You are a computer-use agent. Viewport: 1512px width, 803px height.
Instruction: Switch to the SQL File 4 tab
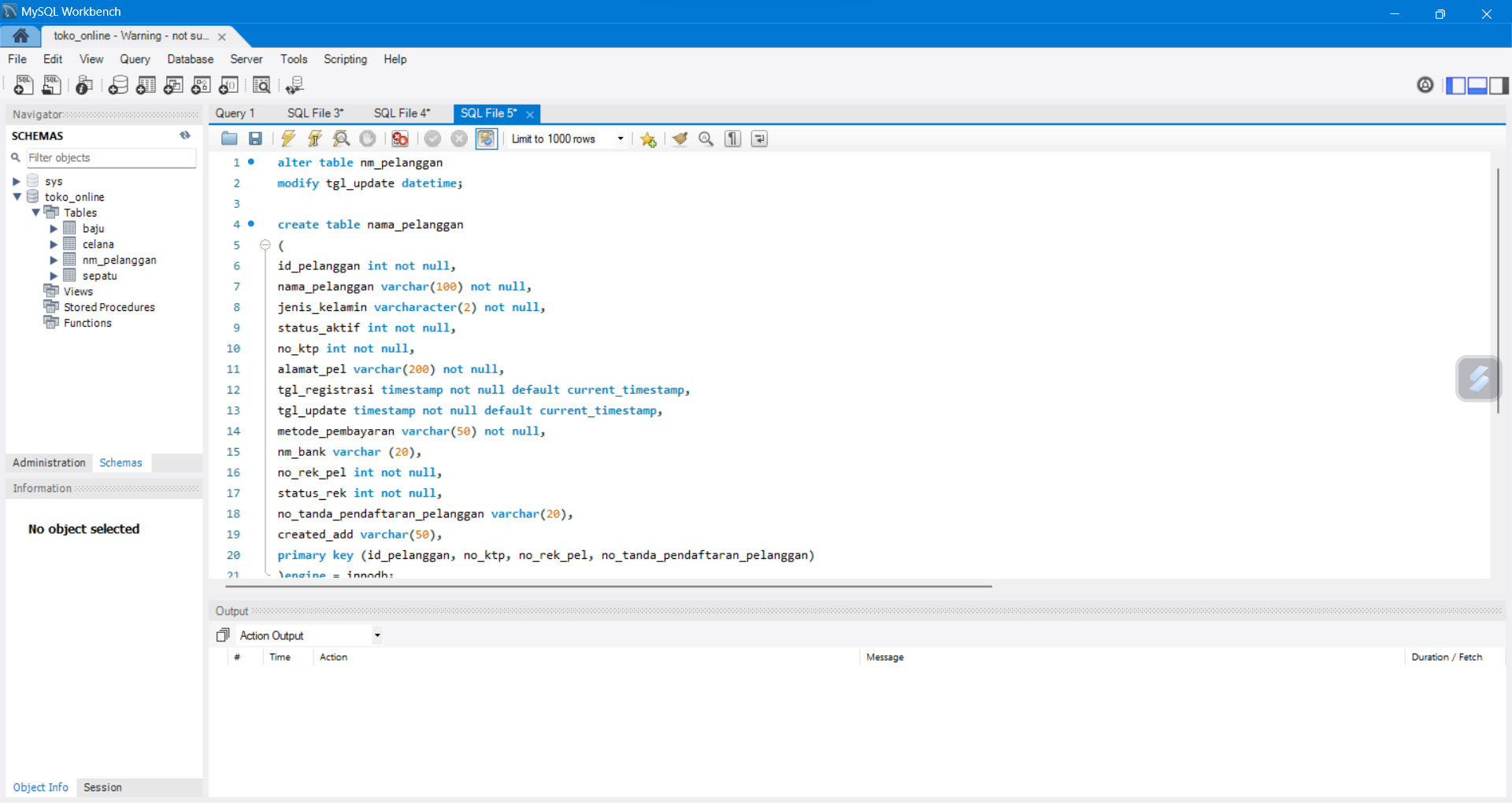pyautogui.click(x=402, y=113)
